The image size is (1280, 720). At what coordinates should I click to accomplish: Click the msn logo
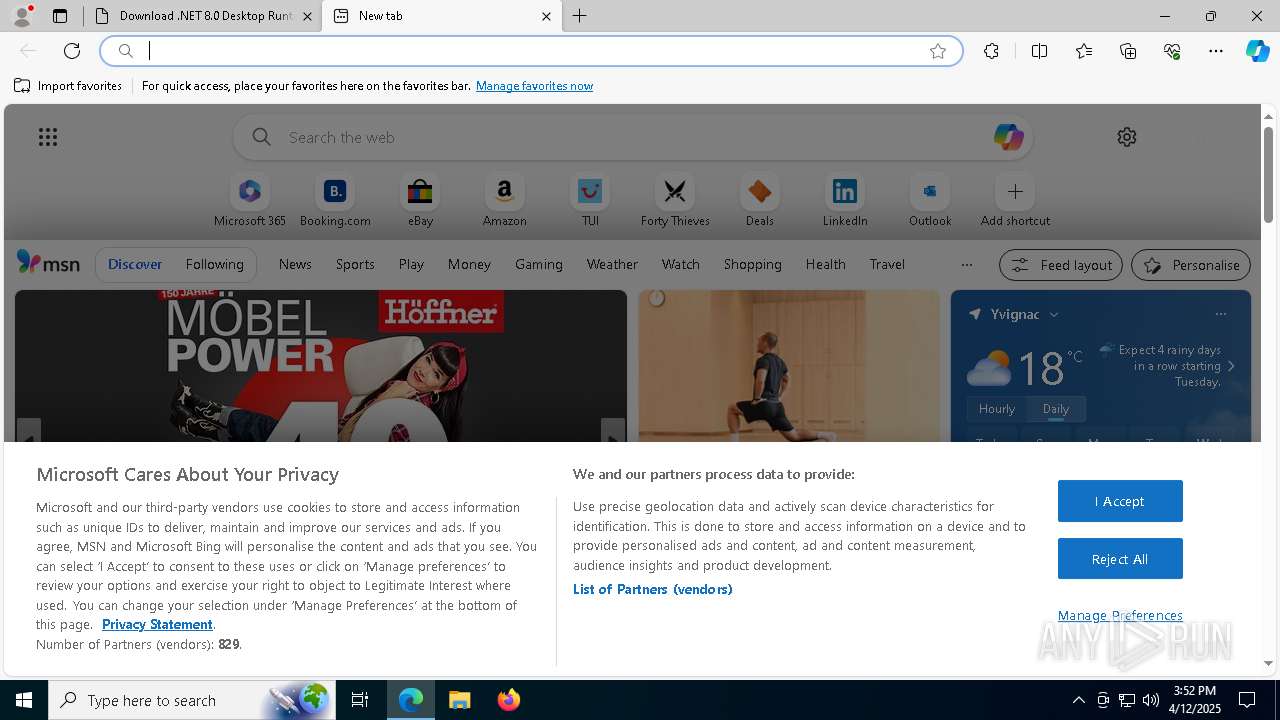click(x=48, y=263)
